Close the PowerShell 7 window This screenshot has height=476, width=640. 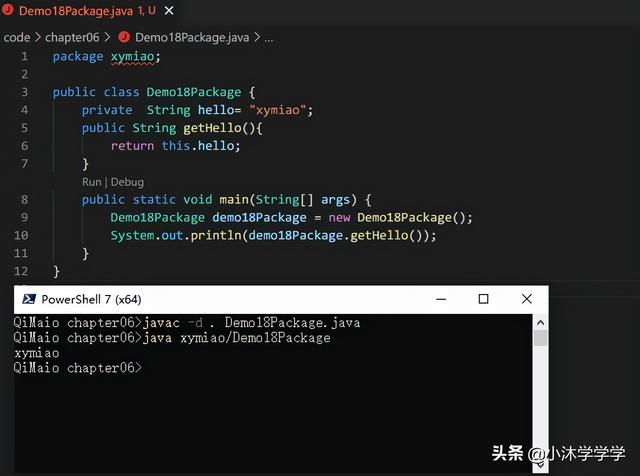pyautogui.click(x=527, y=299)
